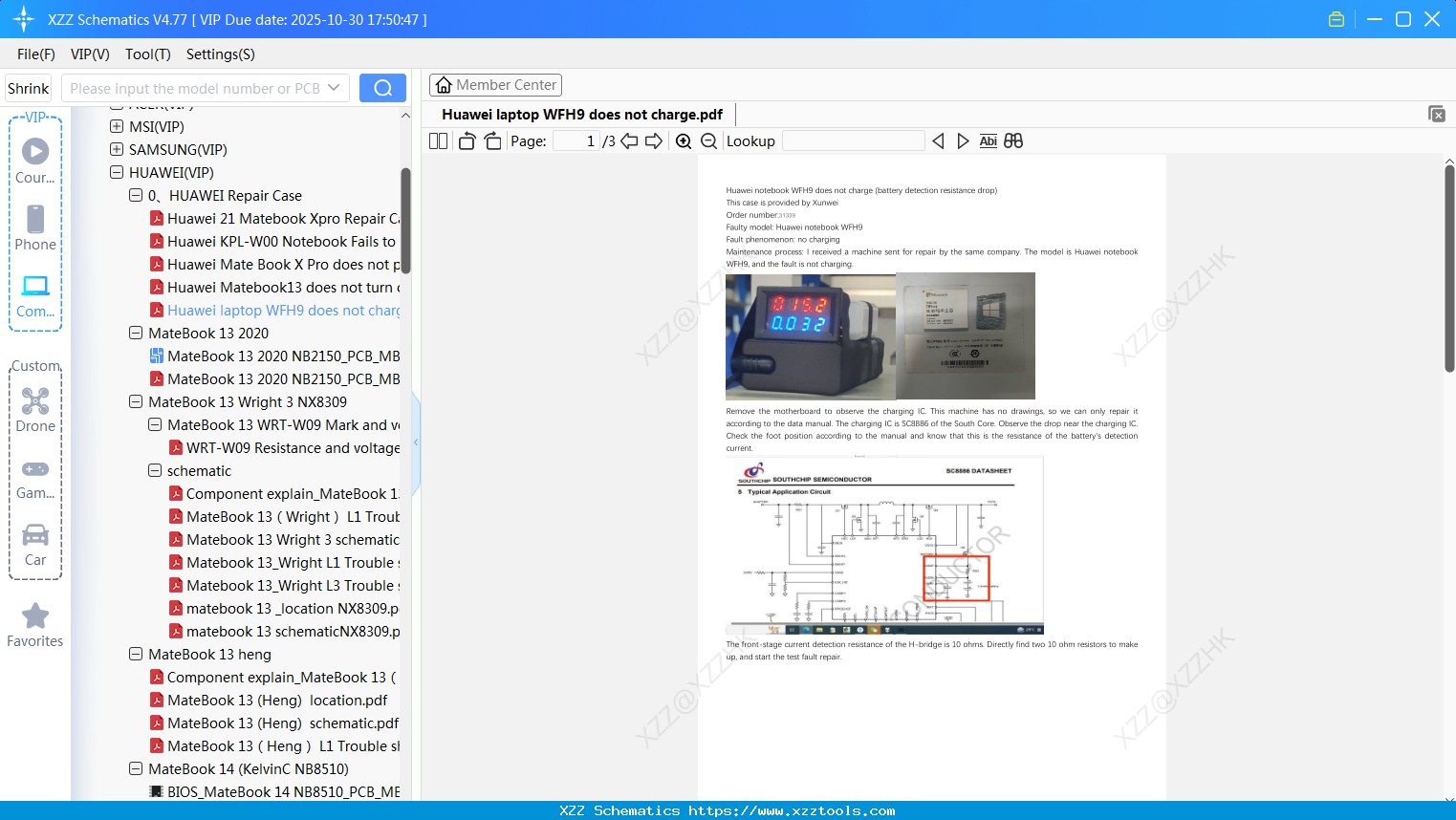This screenshot has width=1456, height=820.
Task: Collapse the HUAWEI Repair Case folder
Action: (x=136, y=195)
